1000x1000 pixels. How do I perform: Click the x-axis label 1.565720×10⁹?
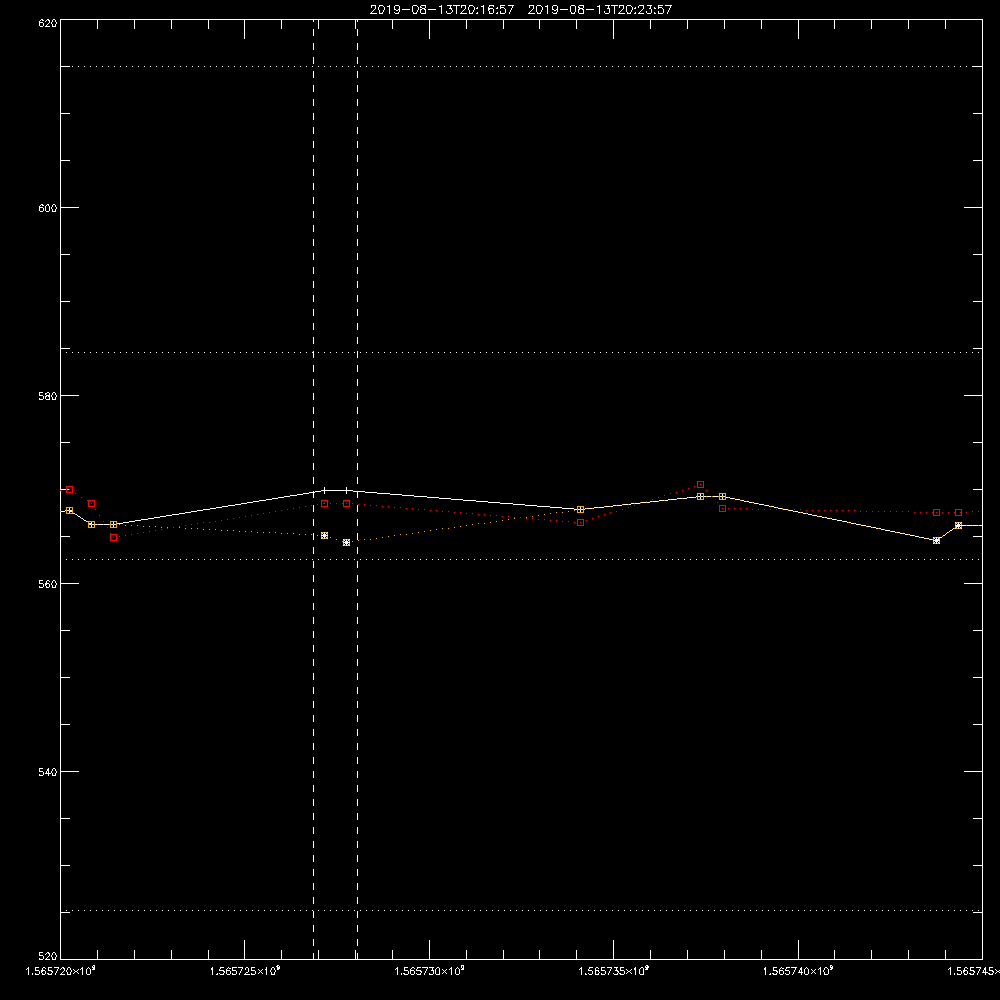point(61,971)
